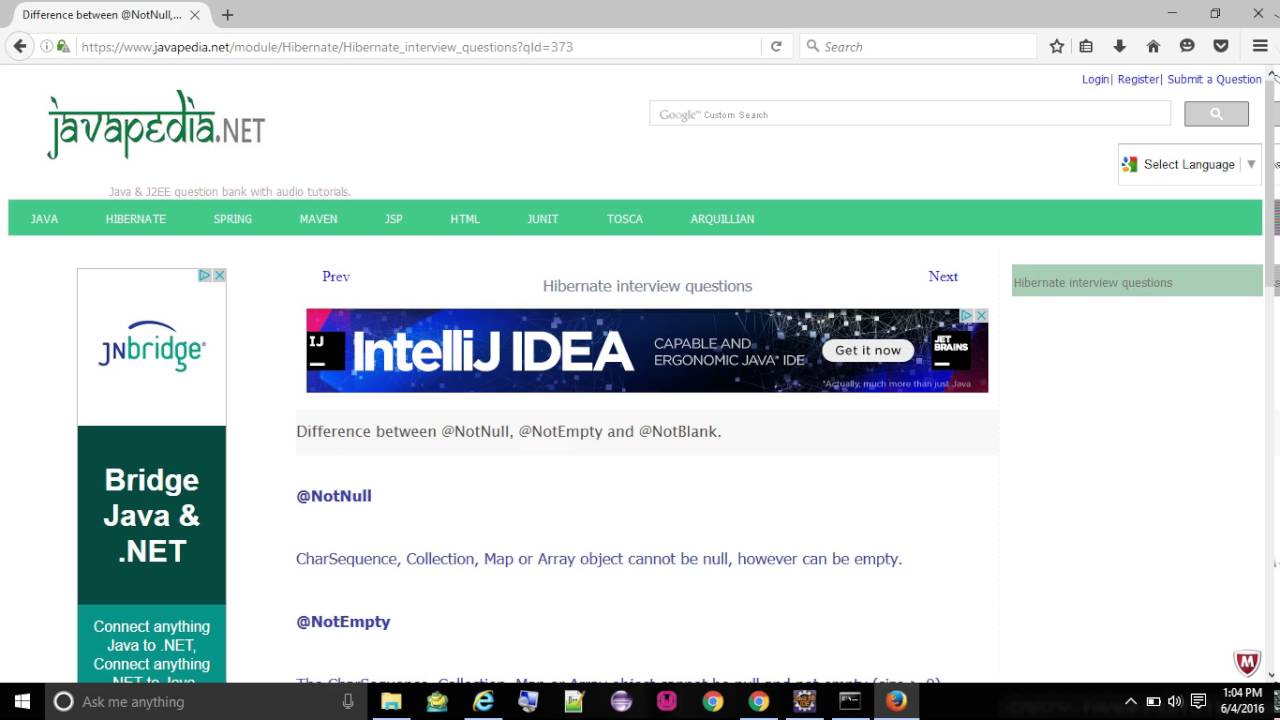Open the JUNIT menu item
1280x720 pixels.
pos(543,218)
